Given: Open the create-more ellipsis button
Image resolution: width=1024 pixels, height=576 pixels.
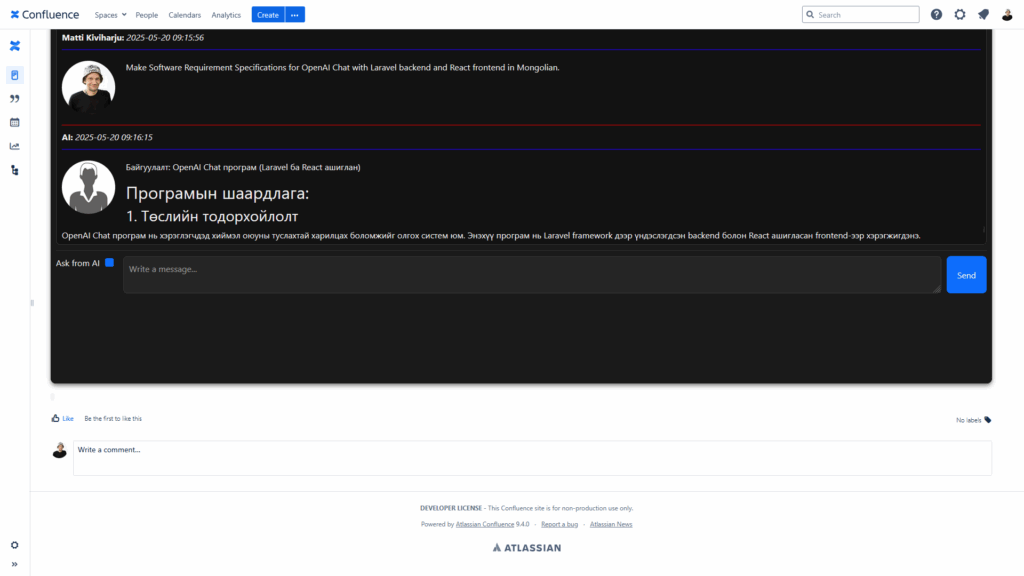Looking at the screenshot, I should coord(295,14).
